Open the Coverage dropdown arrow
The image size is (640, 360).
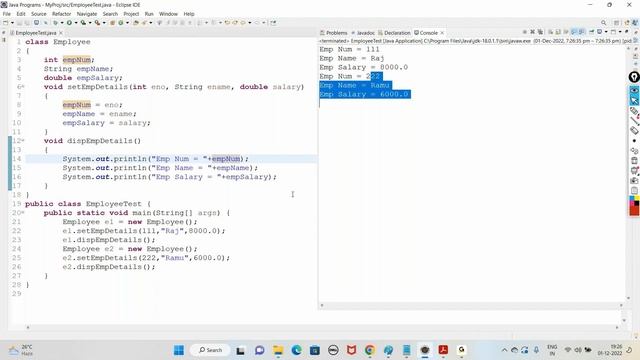pyautogui.click(x=90, y=22)
